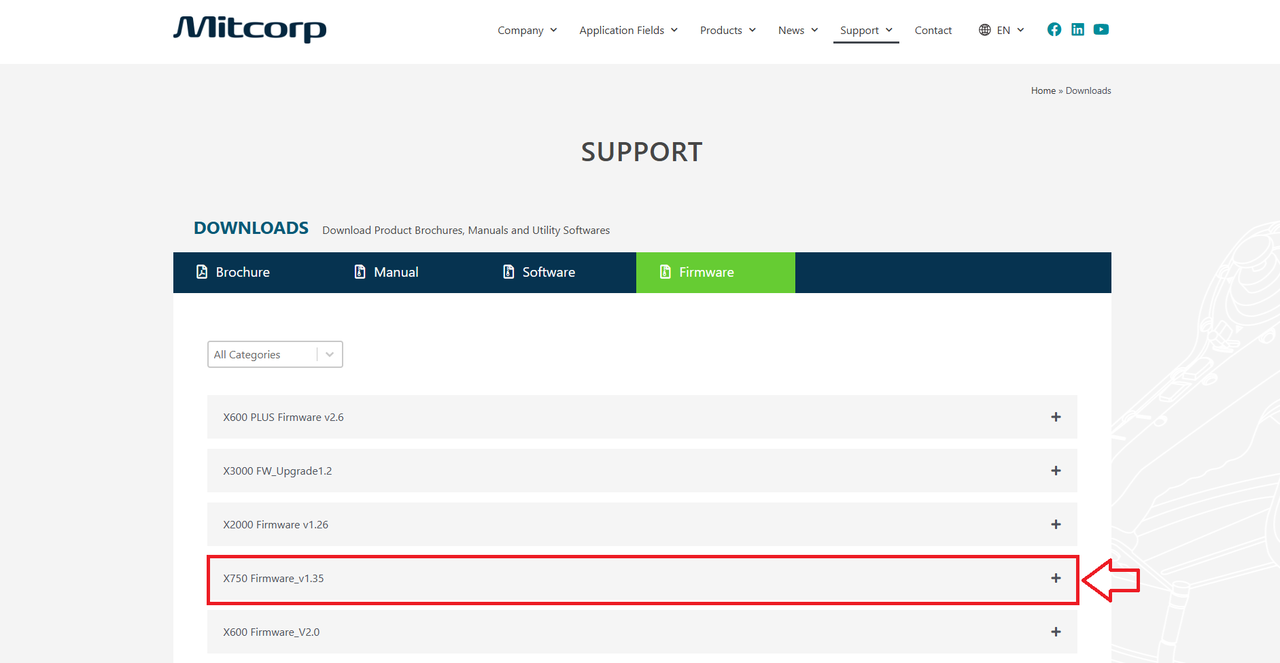Click the X750 Firmware_v1.35 title

[273, 578]
